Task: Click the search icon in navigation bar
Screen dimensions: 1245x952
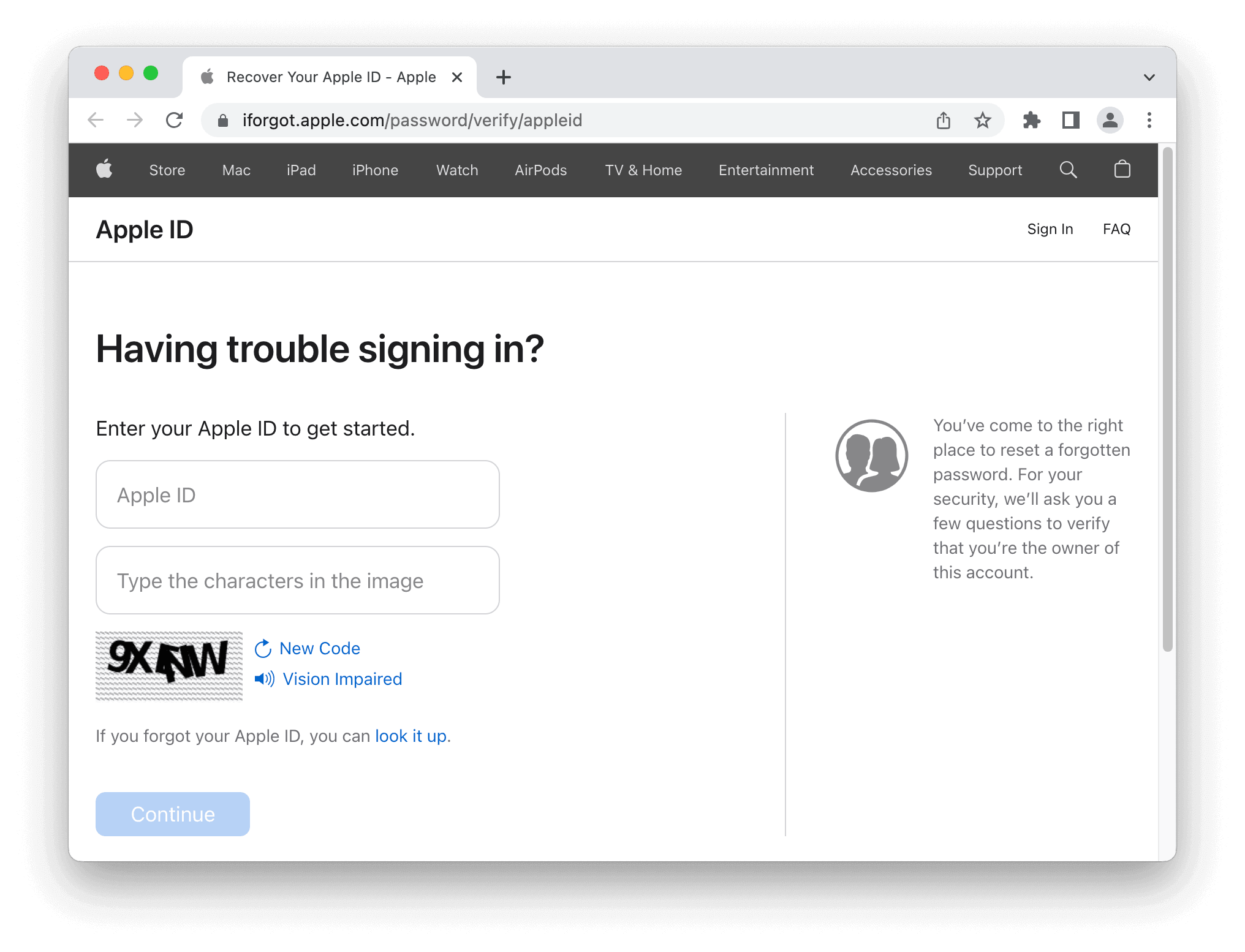Action: (x=1068, y=170)
